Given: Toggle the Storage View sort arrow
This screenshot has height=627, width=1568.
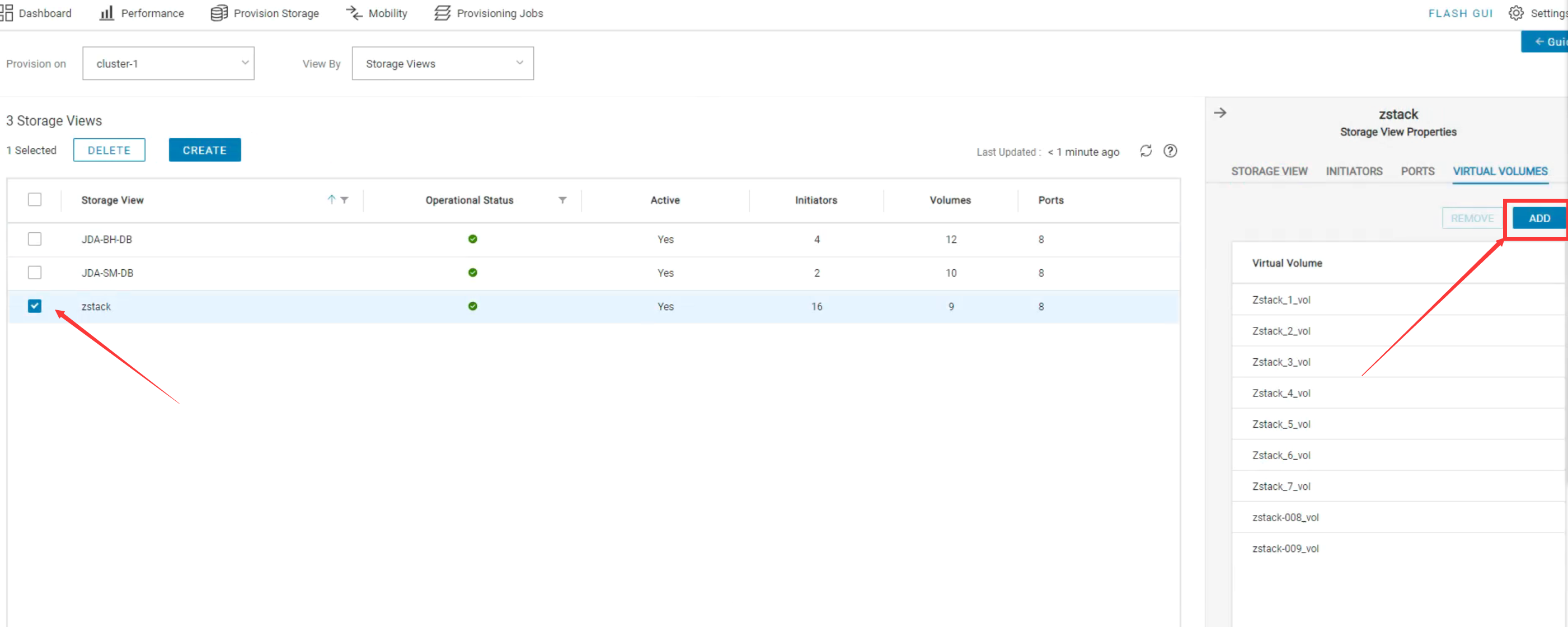Looking at the screenshot, I should click(331, 199).
